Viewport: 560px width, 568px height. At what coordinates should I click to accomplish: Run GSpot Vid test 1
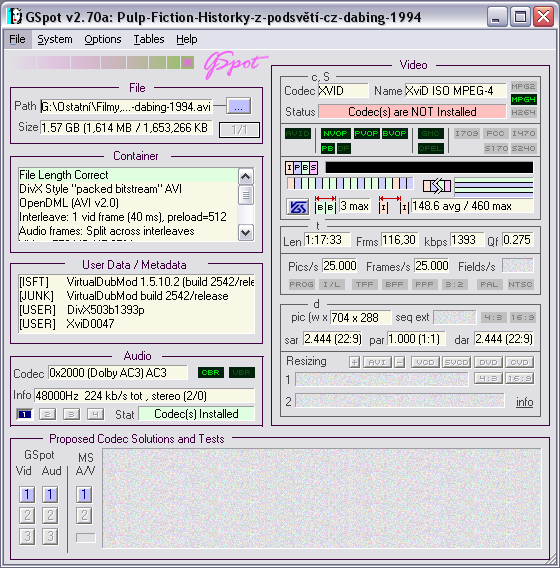point(27,494)
